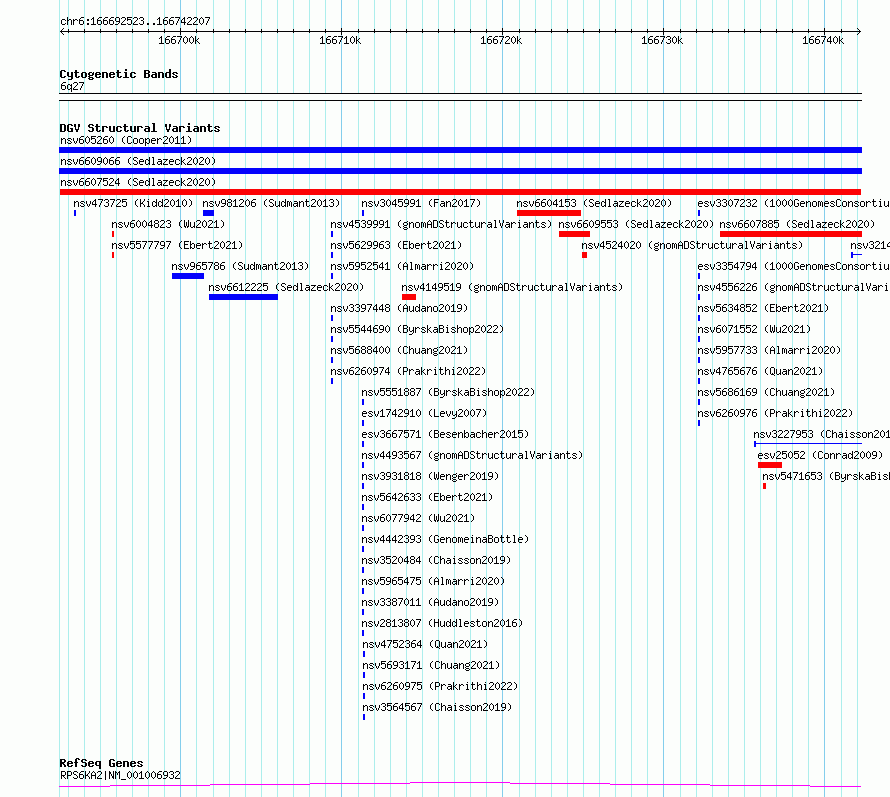Click the nsv5629963 (Ebert2021) label

point(396,245)
